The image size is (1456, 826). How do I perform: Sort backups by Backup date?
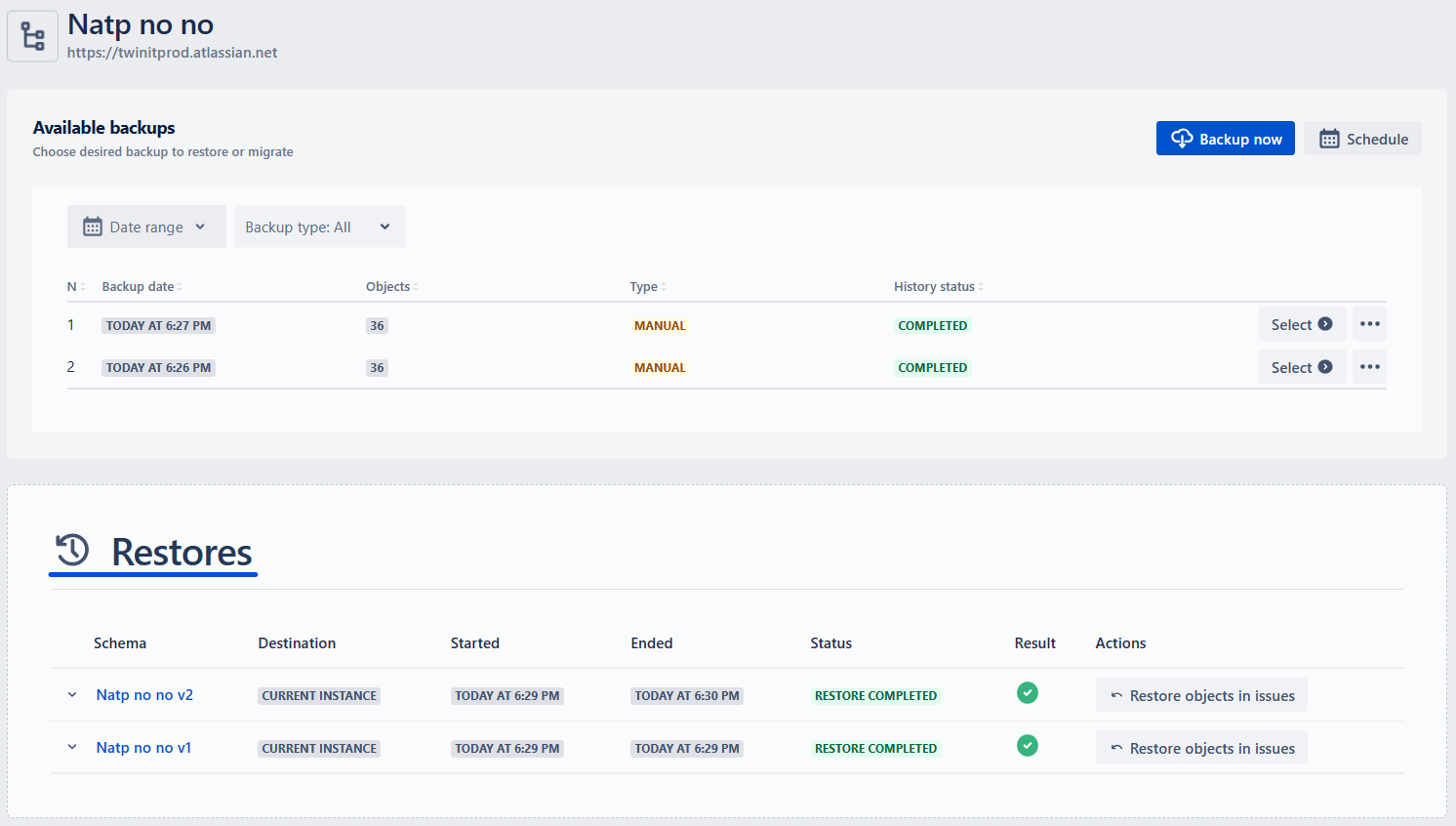(142, 287)
